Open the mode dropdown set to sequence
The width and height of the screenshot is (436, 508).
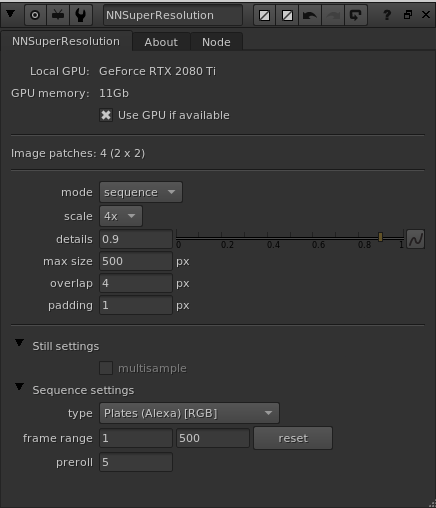(141, 192)
